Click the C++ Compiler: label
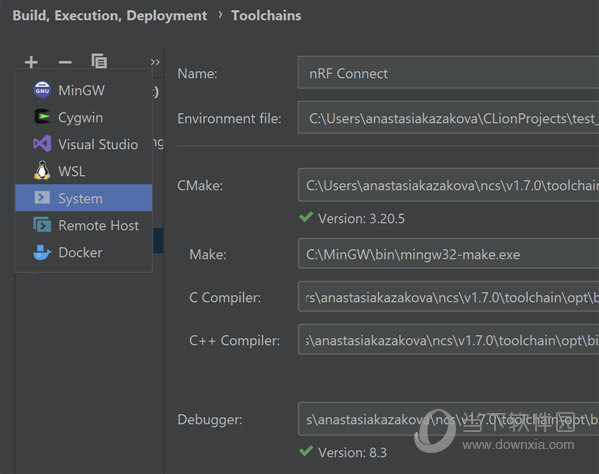 [x=235, y=340]
